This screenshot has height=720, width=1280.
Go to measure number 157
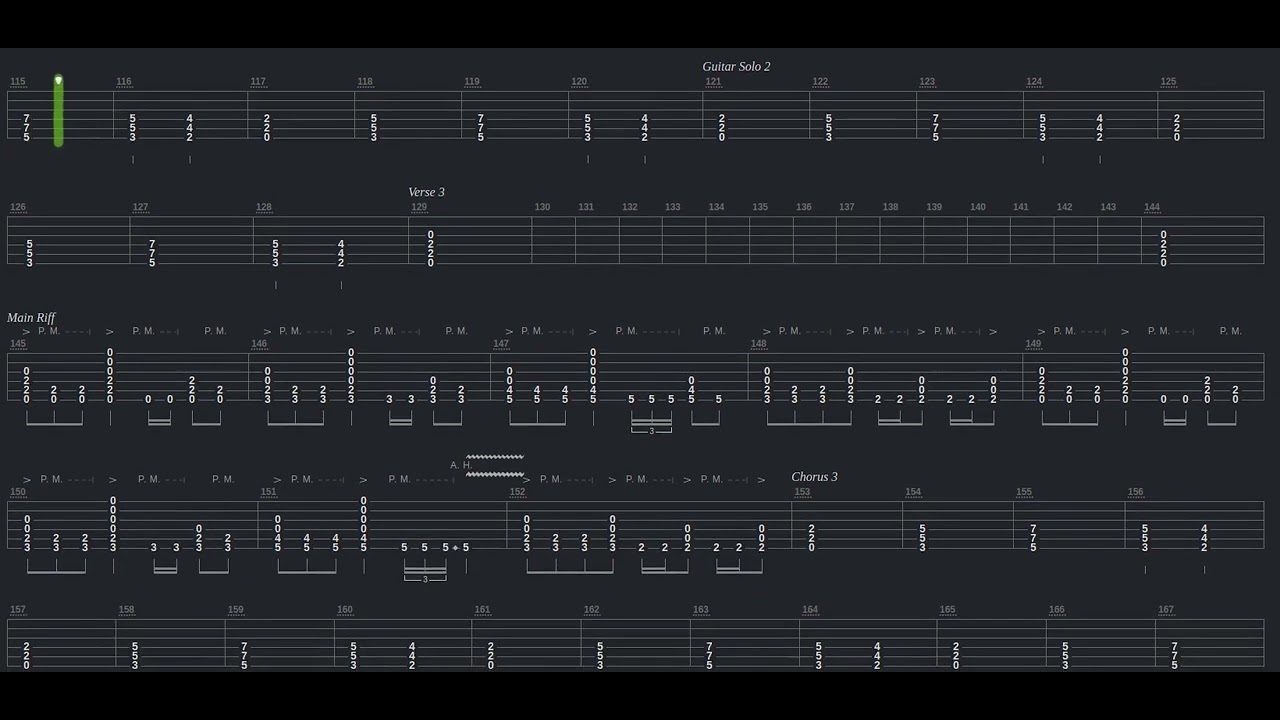[x=18, y=610]
